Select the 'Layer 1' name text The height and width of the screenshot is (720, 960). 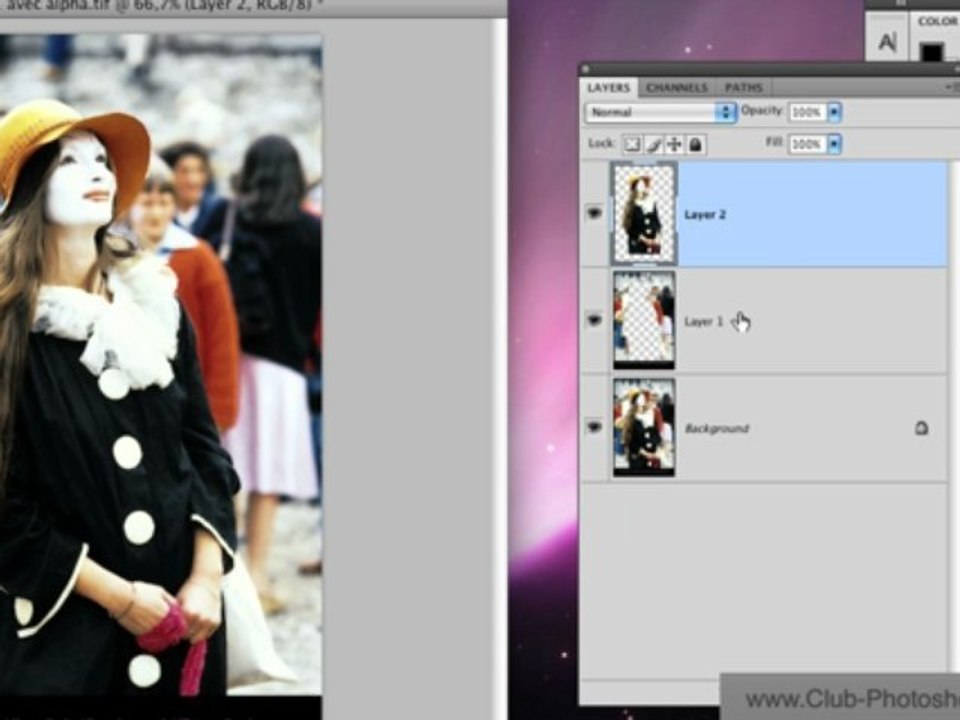[703, 321]
